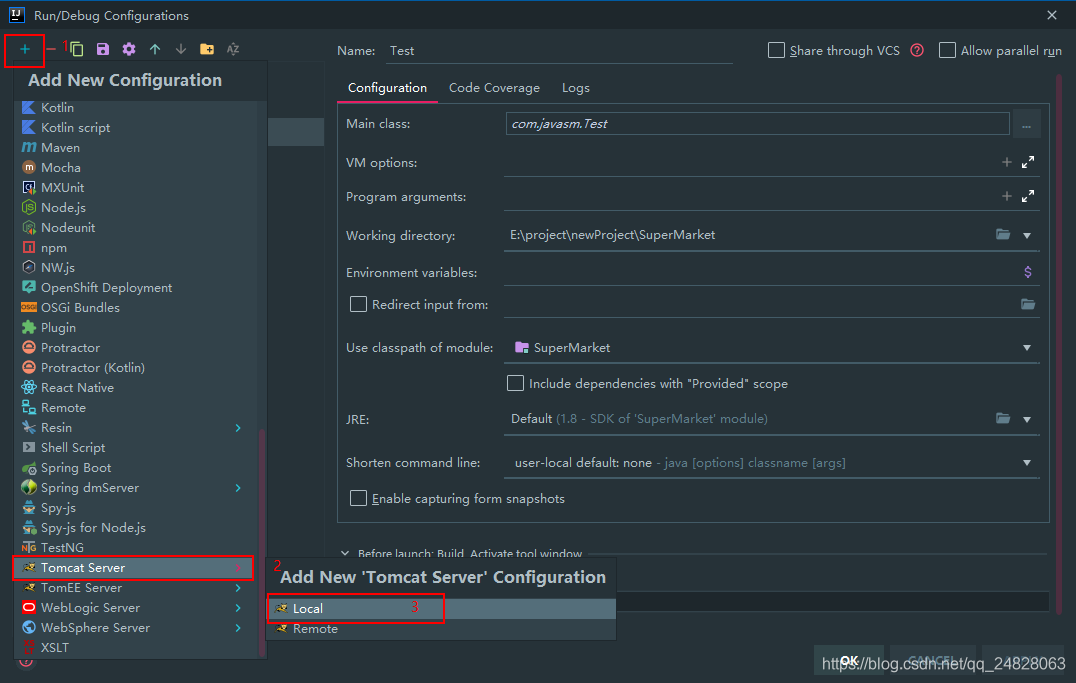
Task: Expand the WebLogic Server submenu arrow
Action: click(x=238, y=607)
